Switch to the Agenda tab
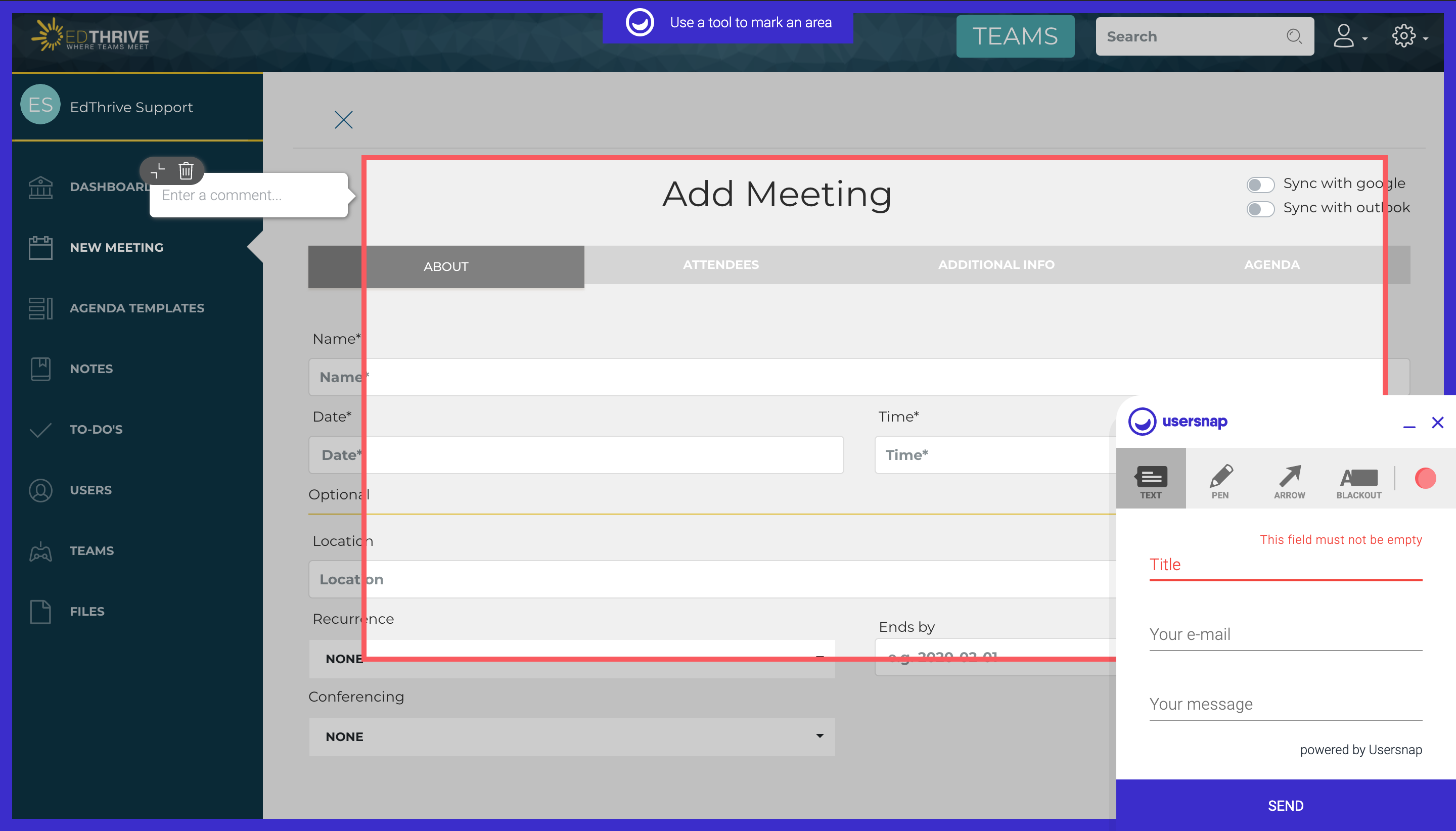The width and height of the screenshot is (1456, 831). click(x=1271, y=265)
